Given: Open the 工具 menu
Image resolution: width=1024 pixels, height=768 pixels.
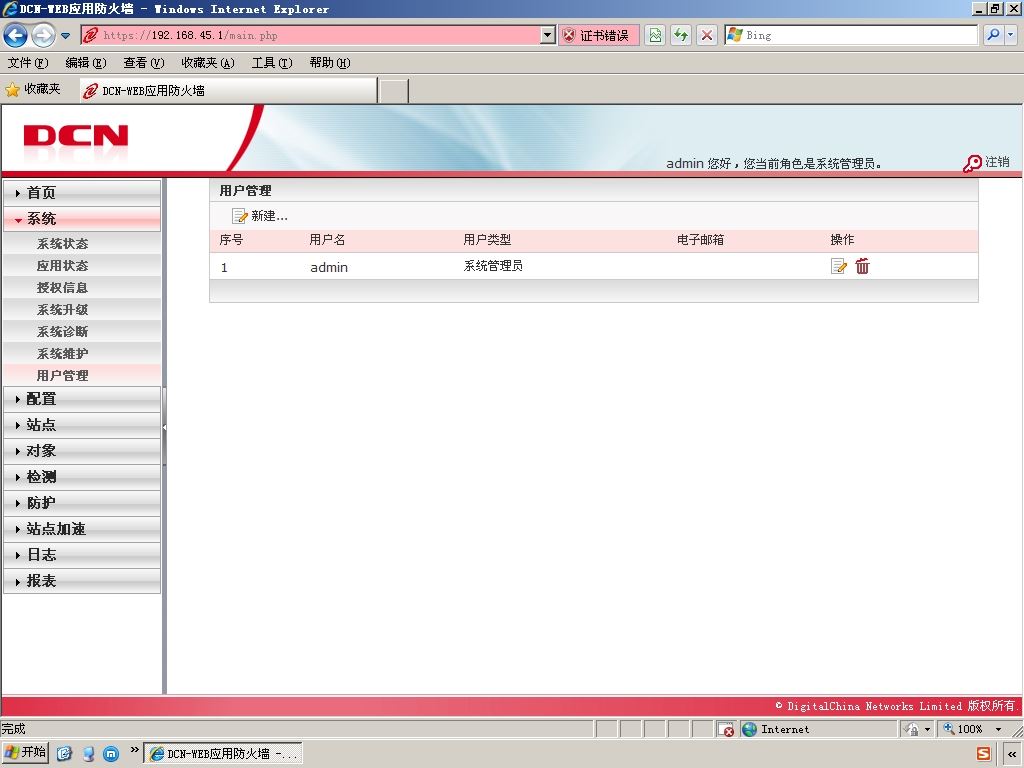Looking at the screenshot, I should click(x=272, y=63).
